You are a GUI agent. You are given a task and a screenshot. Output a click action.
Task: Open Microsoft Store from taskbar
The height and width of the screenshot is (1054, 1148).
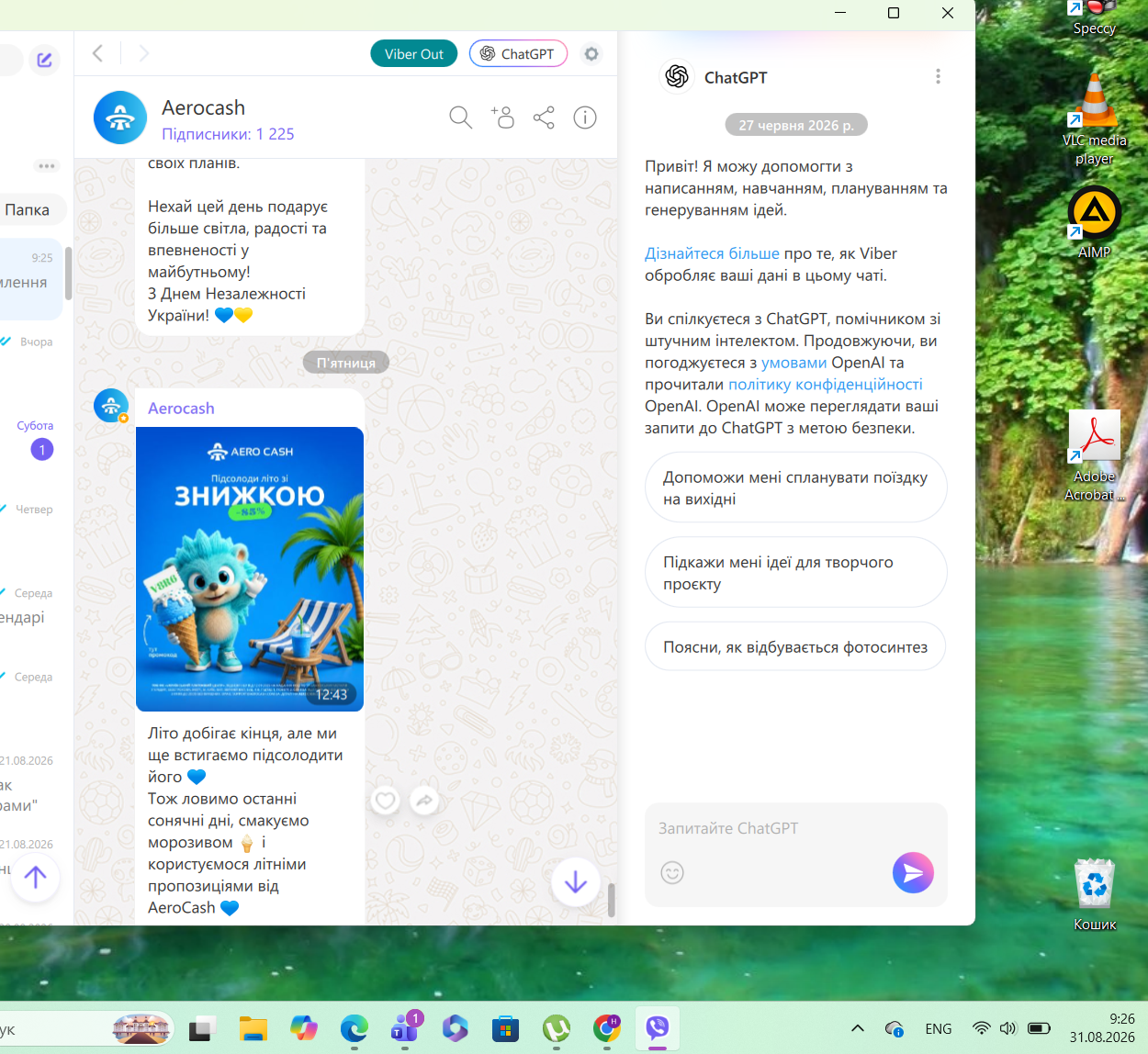coord(505,1029)
